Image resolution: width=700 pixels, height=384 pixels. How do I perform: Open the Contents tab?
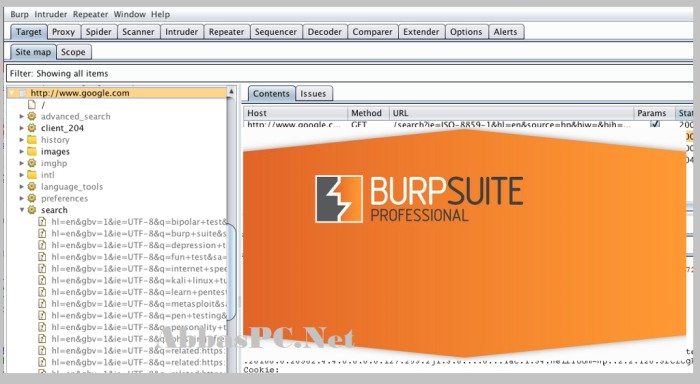pyautogui.click(x=271, y=94)
